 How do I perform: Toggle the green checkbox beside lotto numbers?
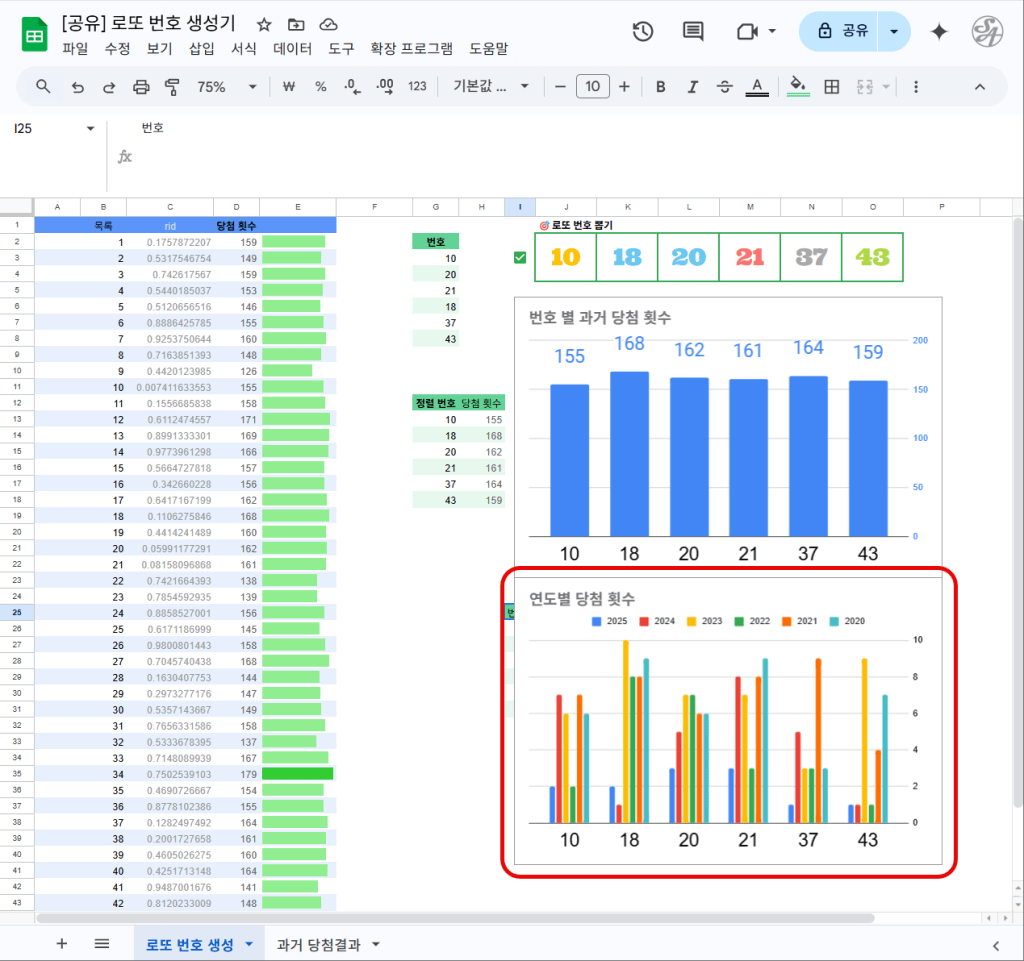[519, 258]
